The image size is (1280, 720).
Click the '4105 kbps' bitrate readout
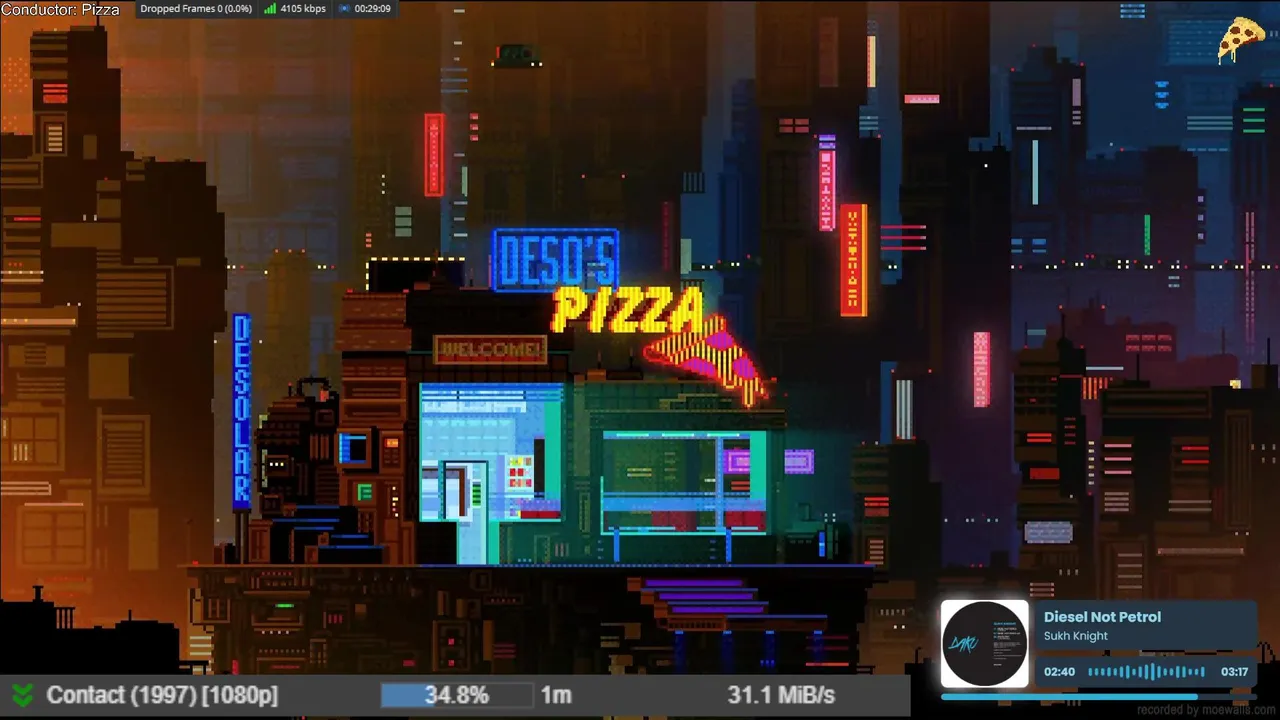[303, 9]
